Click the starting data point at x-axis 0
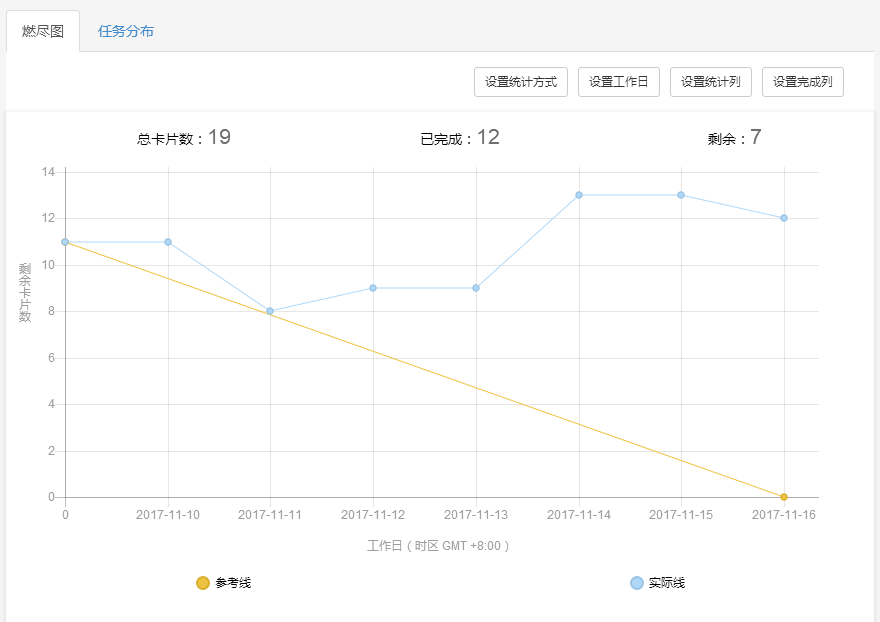The width and height of the screenshot is (880, 622). (65, 242)
